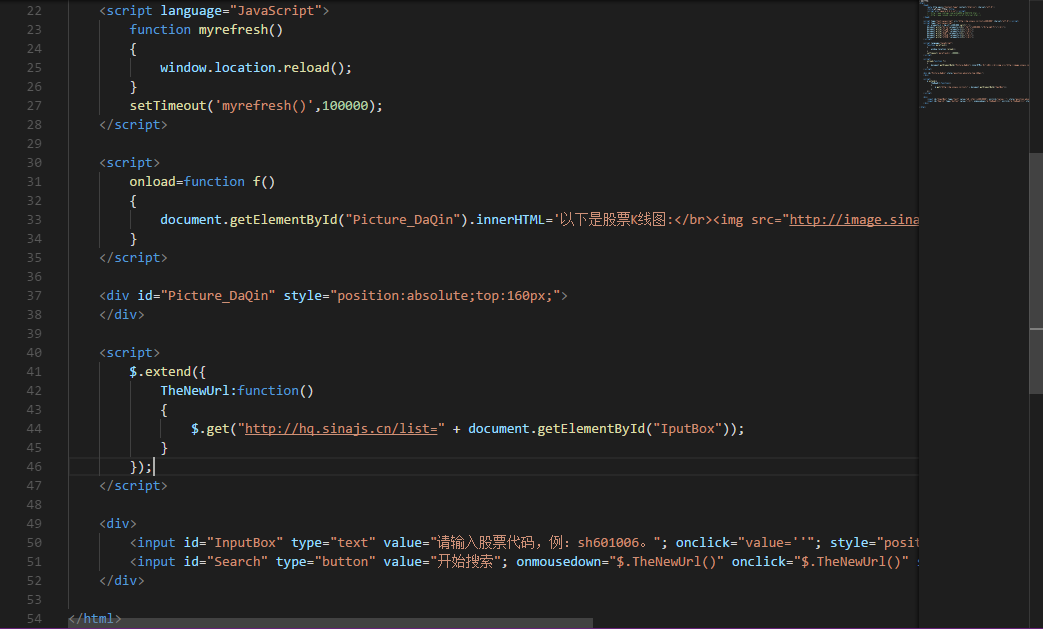This screenshot has height=629, width=1043.
Task: Click the closing div tag on line 52
Action: coord(122,581)
